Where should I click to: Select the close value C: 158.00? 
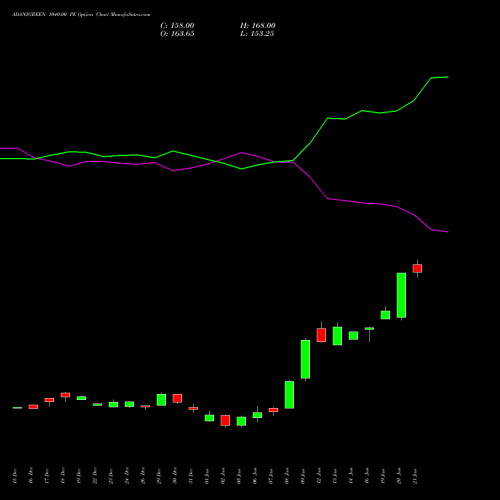[x=177, y=26]
